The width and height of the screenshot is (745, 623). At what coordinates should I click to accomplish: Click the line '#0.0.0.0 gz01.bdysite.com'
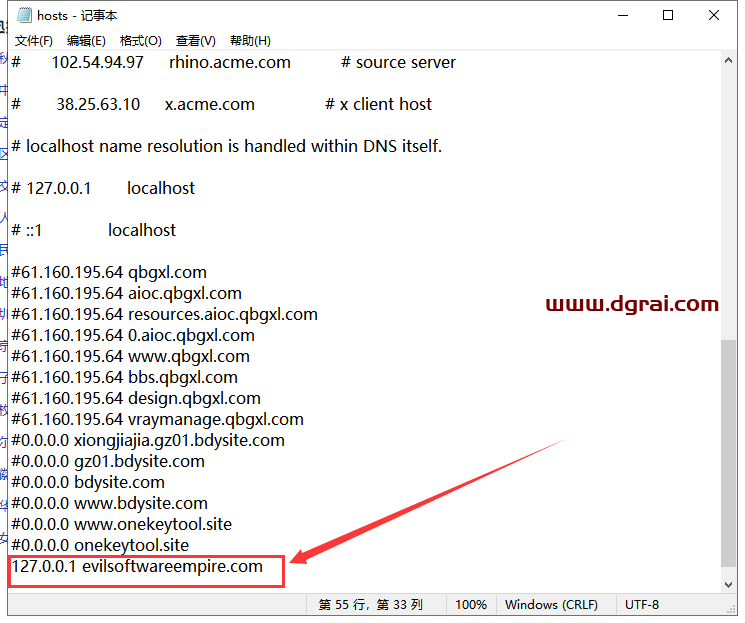[108, 461]
